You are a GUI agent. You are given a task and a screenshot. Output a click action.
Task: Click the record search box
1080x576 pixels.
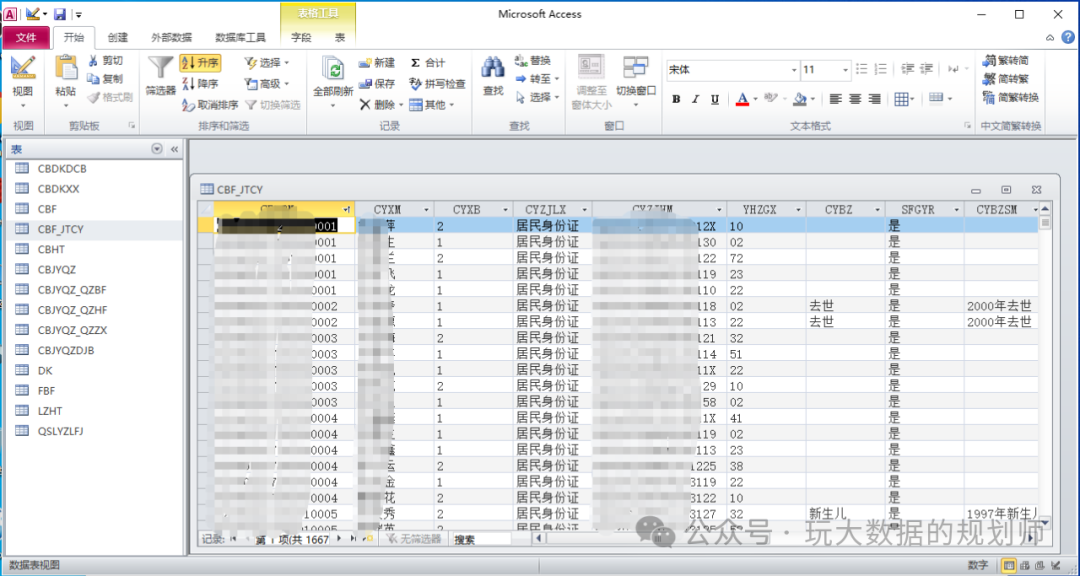[x=481, y=539]
